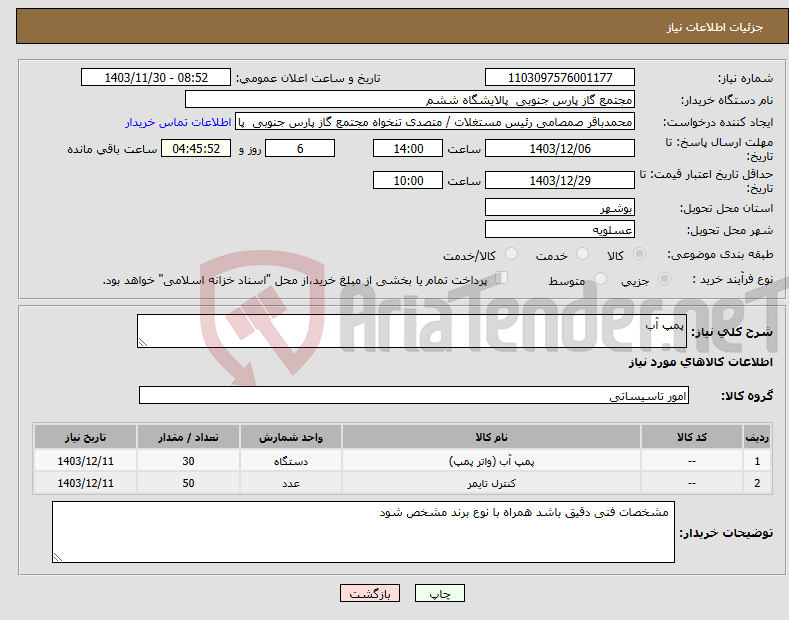Click the buyer notes textarea

363,532
